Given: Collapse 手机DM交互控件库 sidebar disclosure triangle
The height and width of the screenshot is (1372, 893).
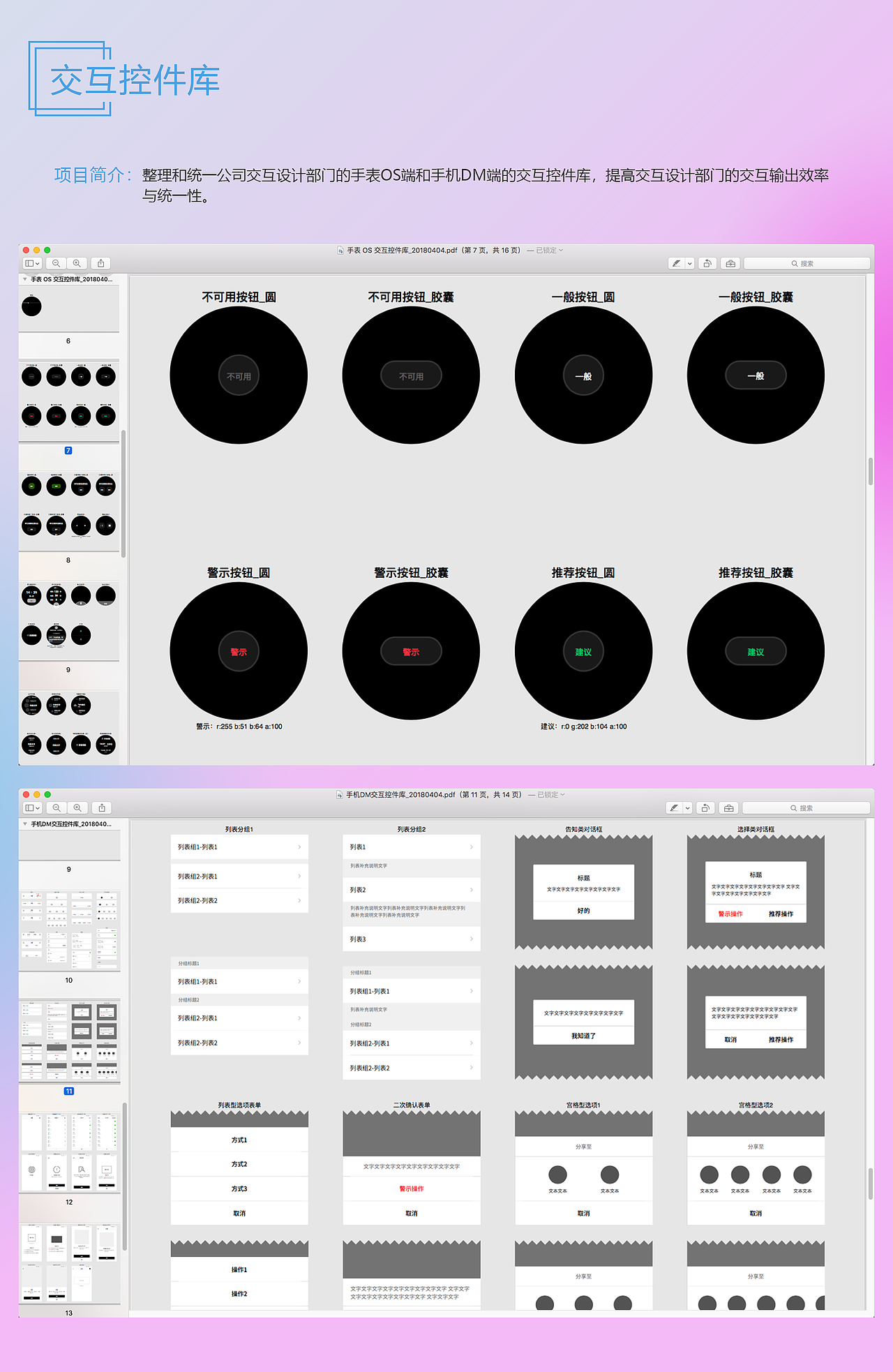Looking at the screenshot, I should point(25,824).
